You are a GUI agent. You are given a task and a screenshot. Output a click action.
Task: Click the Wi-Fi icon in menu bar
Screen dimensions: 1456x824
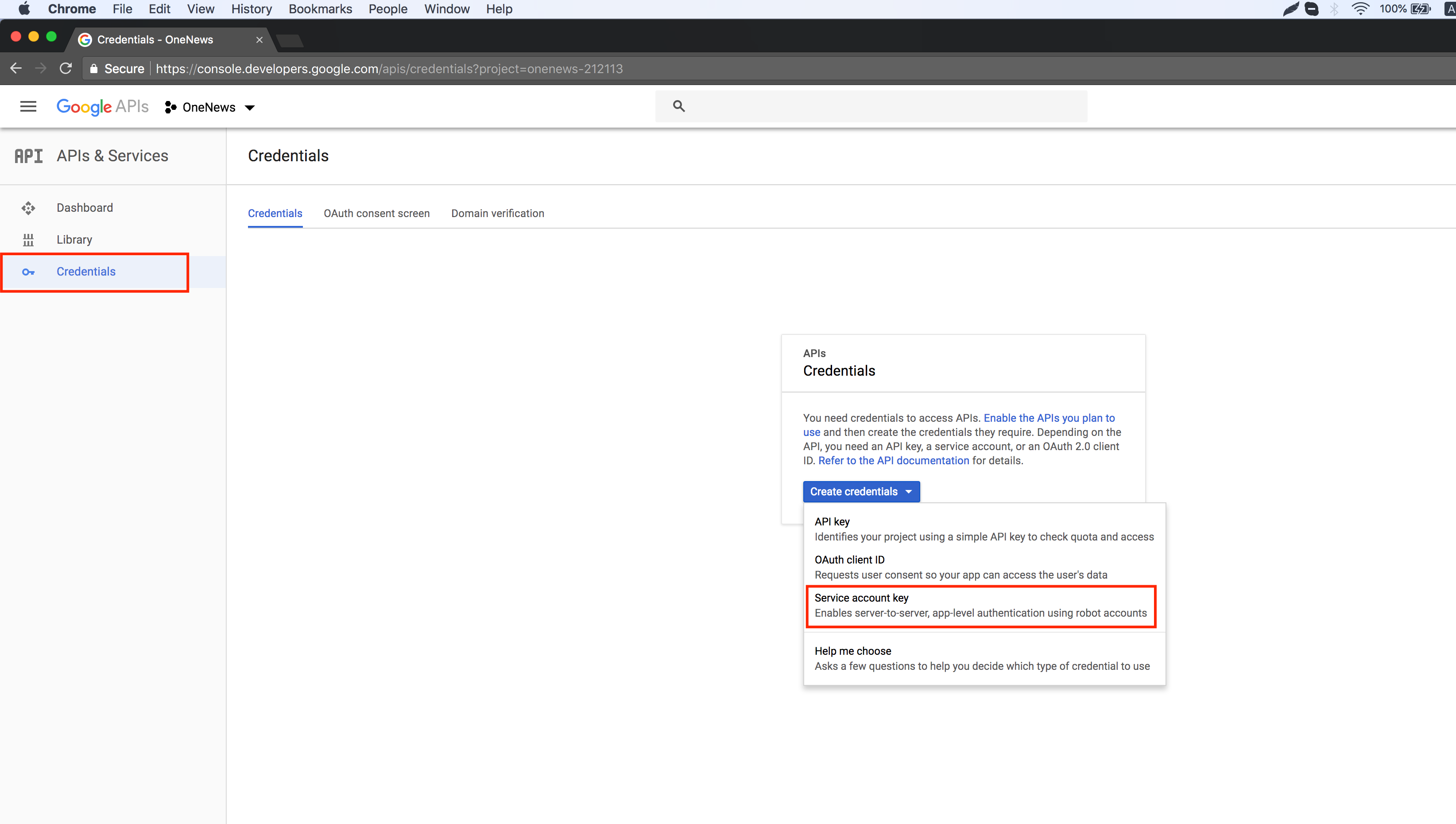pyautogui.click(x=1360, y=8)
